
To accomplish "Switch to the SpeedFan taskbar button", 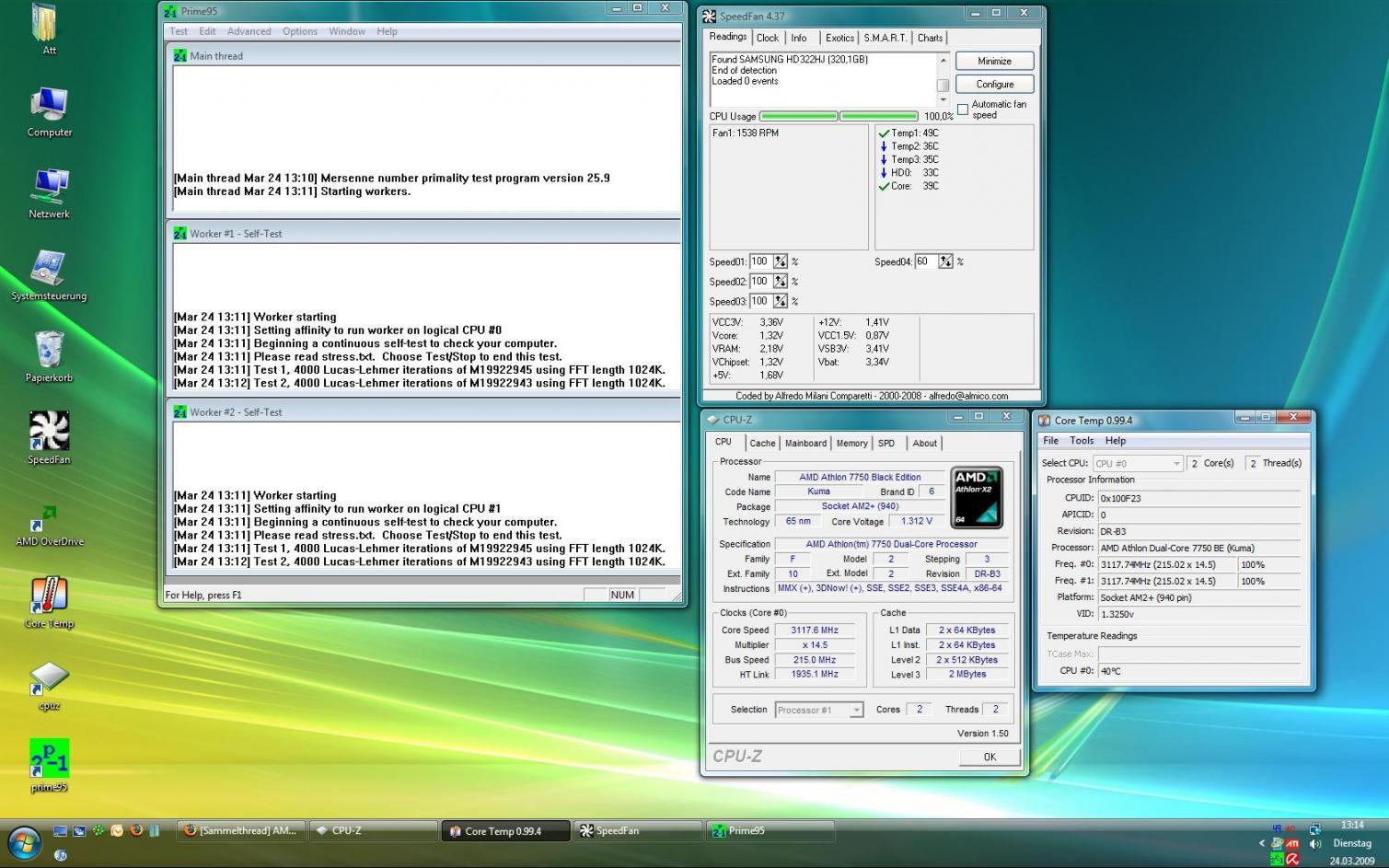I will click(x=638, y=830).
